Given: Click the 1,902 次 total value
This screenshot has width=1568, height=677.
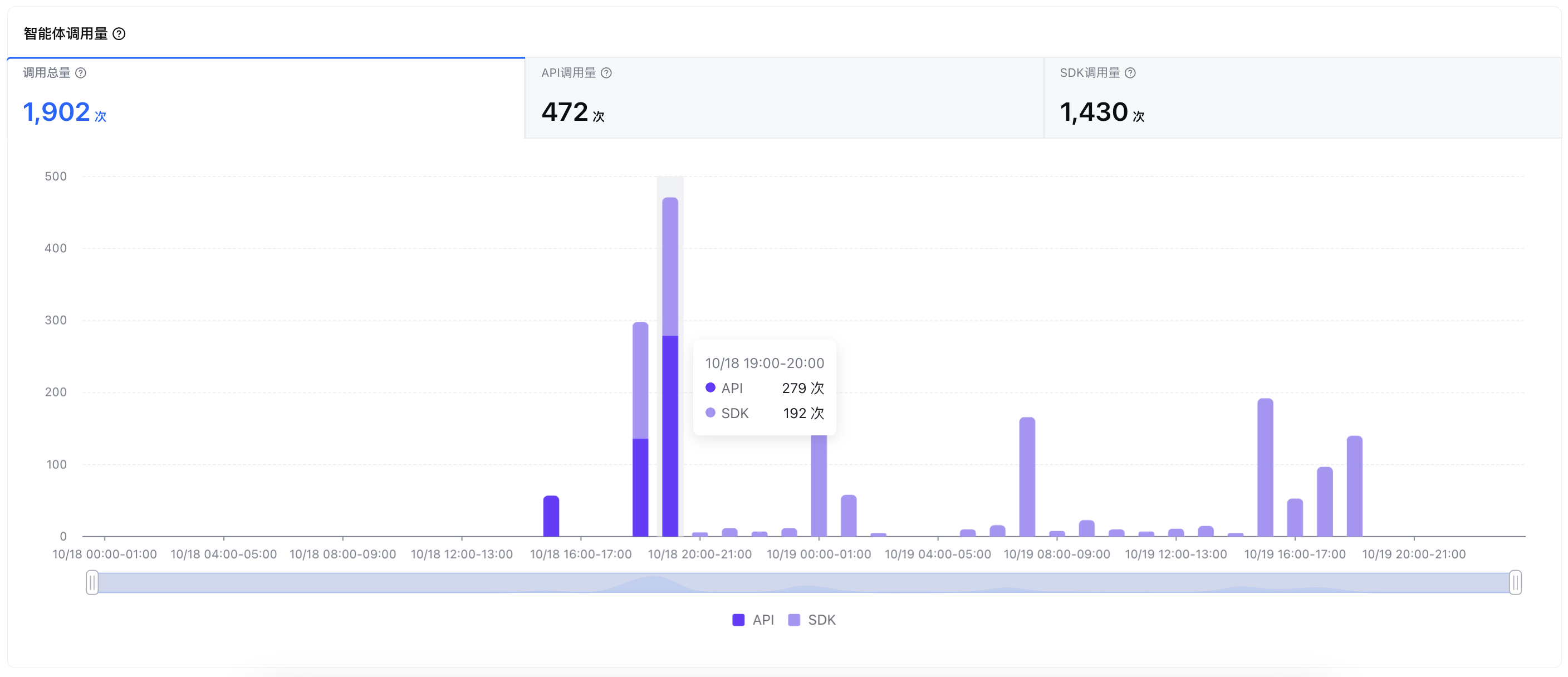Looking at the screenshot, I should coord(65,112).
